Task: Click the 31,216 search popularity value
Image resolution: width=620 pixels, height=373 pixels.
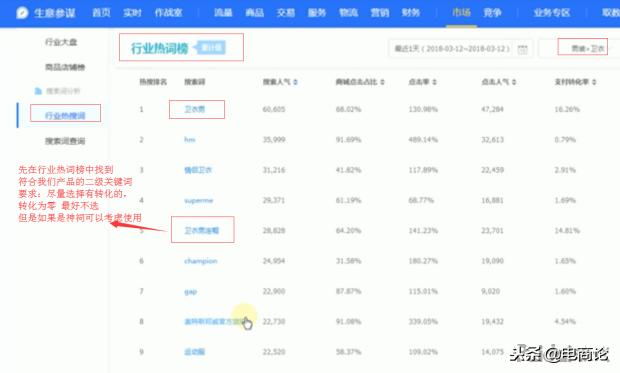Action: tap(274, 170)
